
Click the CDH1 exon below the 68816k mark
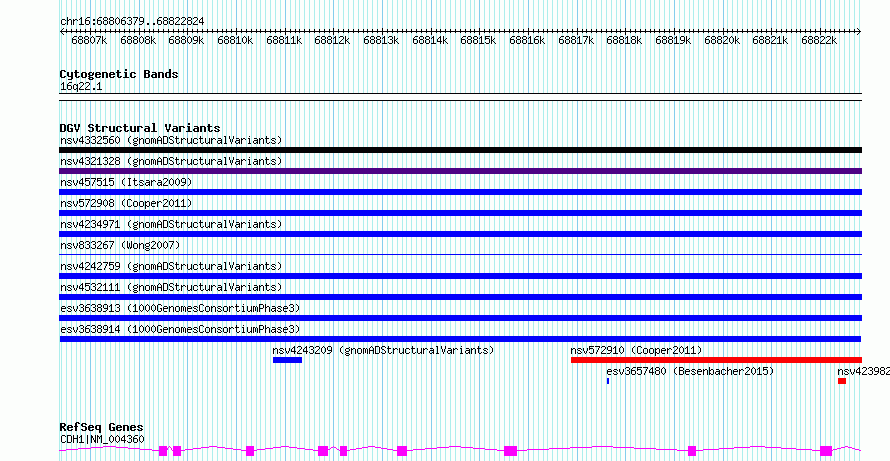tap(511, 451)
